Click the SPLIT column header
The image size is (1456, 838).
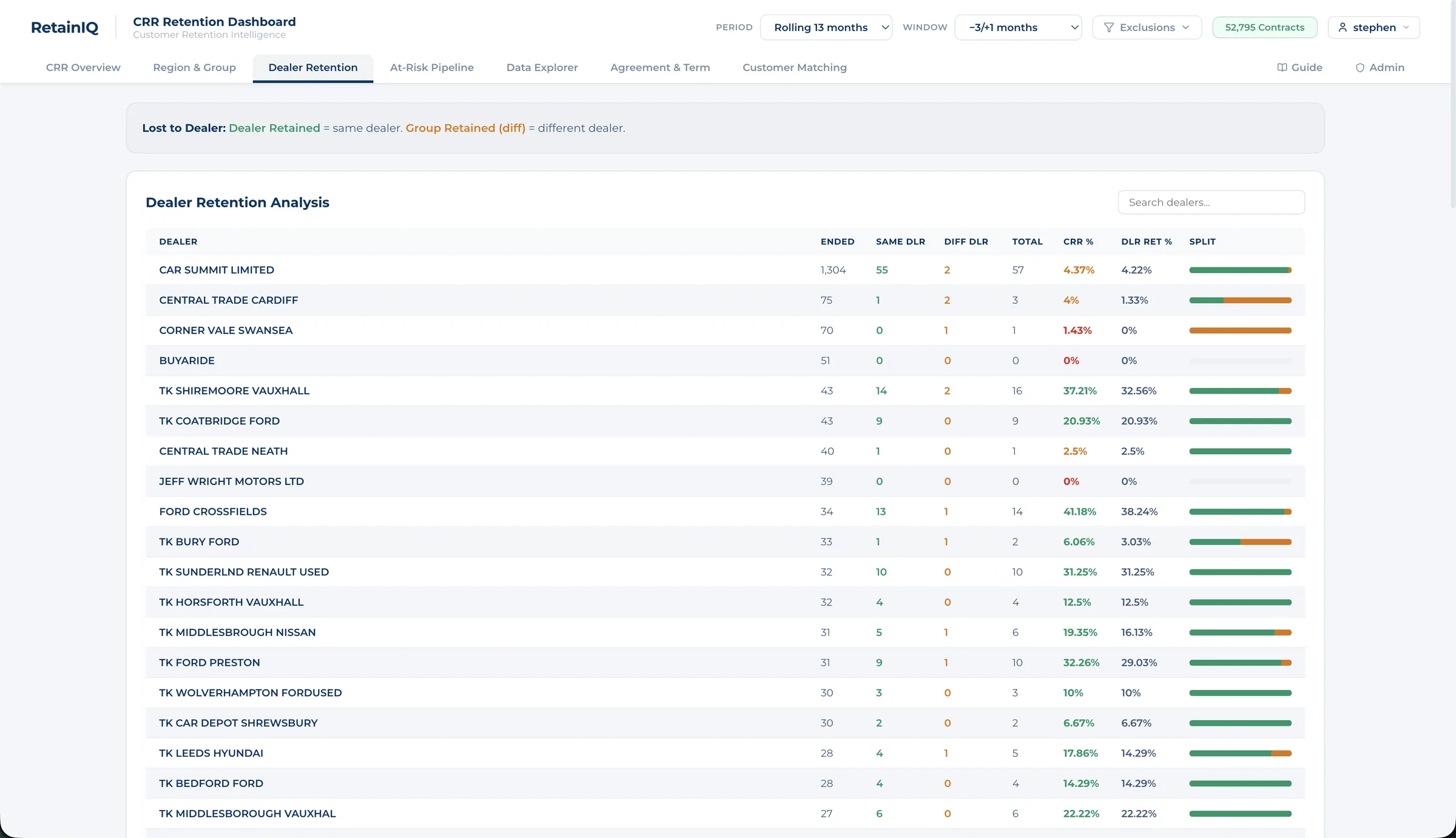1202,241
